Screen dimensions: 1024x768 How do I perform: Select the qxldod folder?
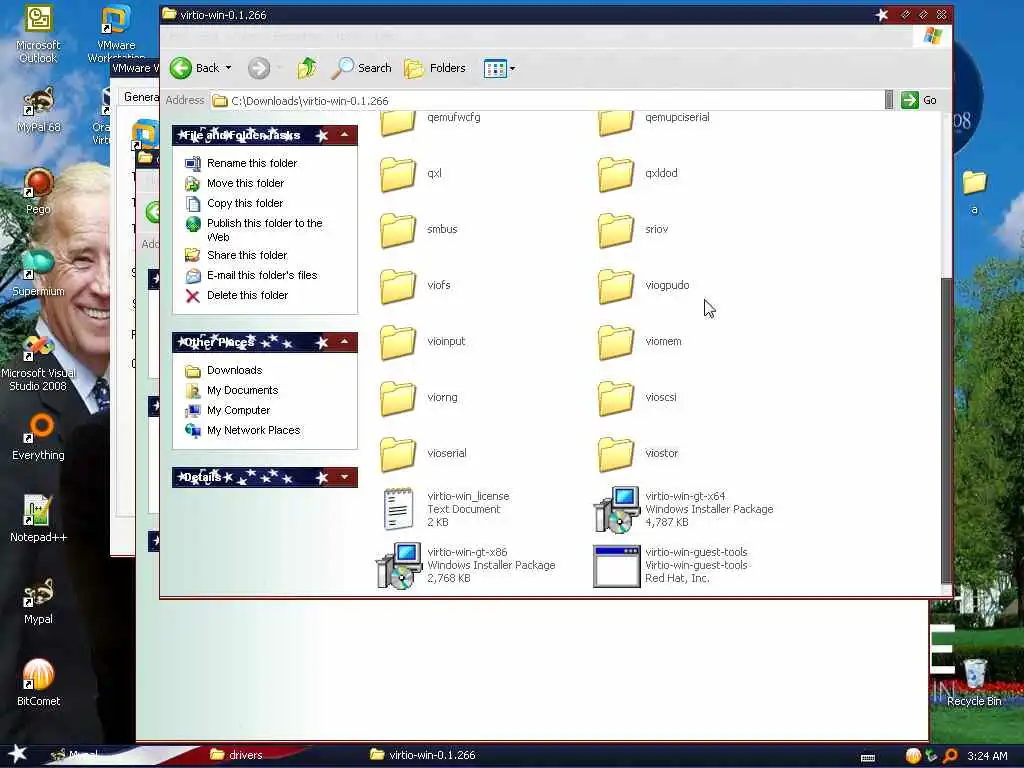pos(638,174)
